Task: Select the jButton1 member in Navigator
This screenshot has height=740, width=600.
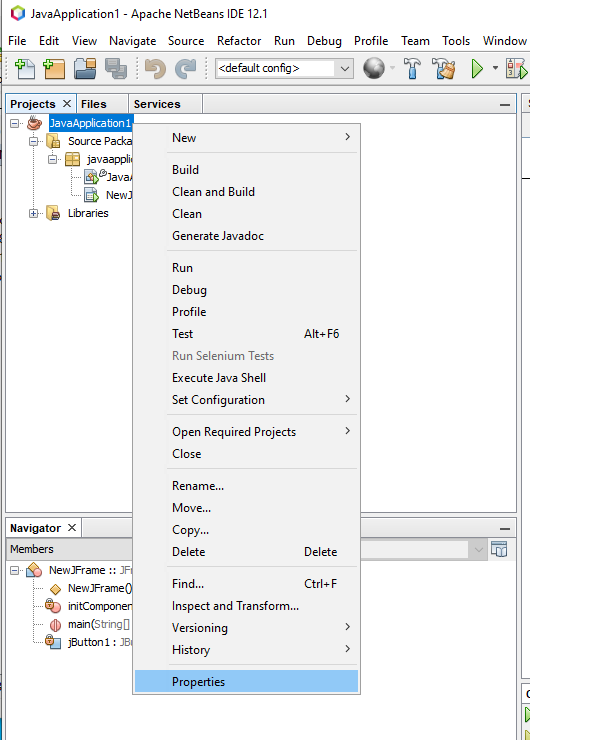Action: 92,642
